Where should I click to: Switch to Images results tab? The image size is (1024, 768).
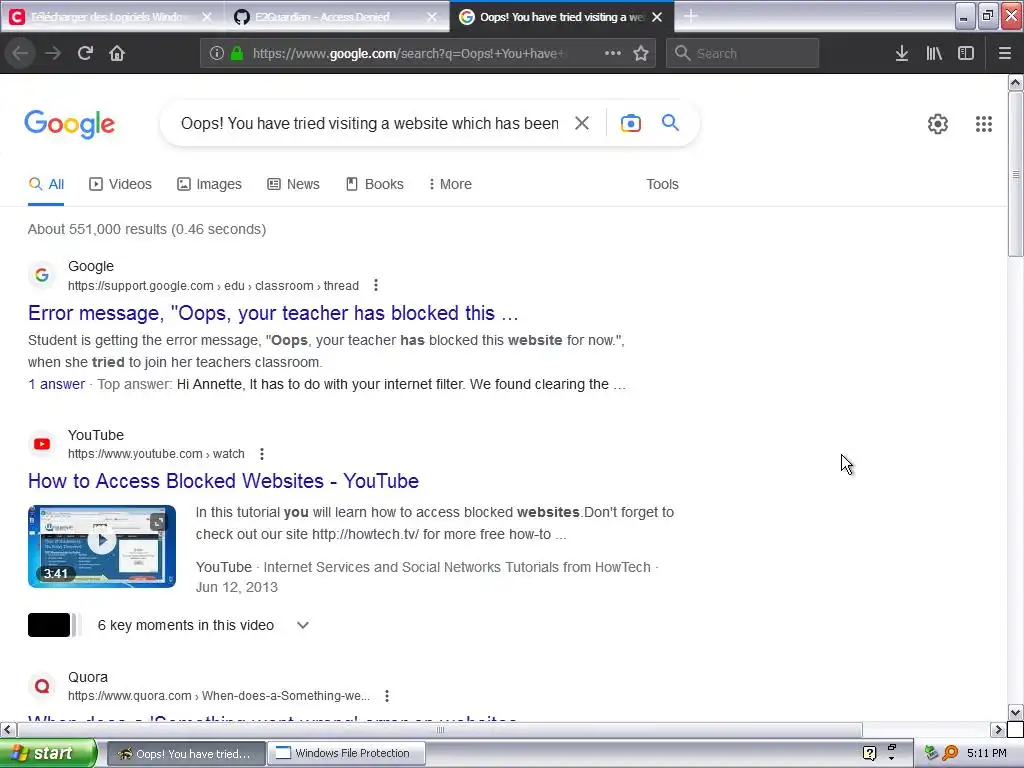(x=209, y=184)
